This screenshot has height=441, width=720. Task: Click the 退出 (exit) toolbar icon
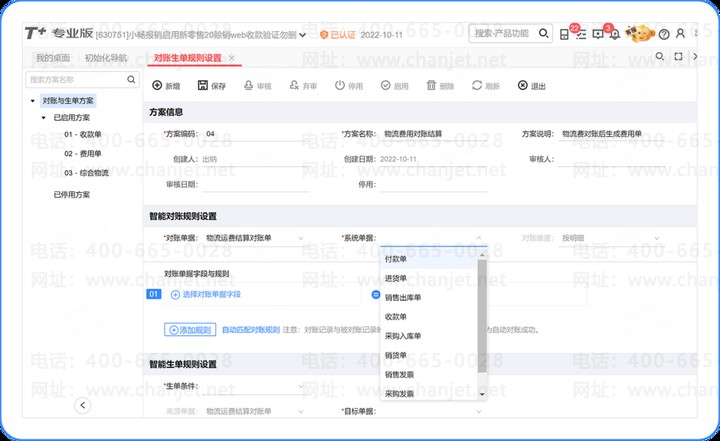pos(523,85)
